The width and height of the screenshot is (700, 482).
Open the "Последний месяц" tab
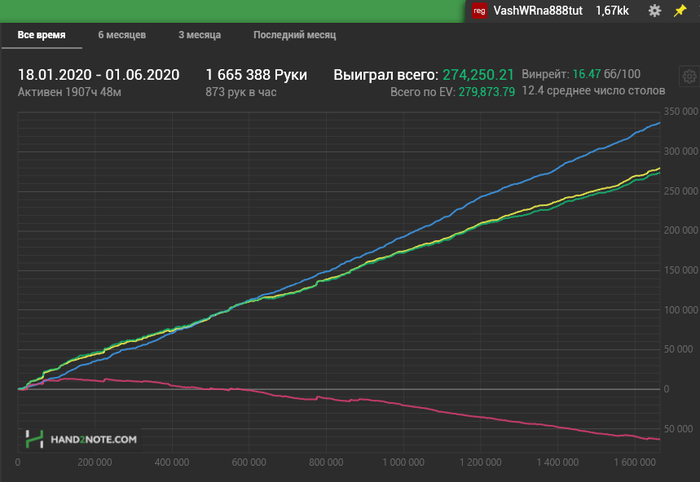294,35
